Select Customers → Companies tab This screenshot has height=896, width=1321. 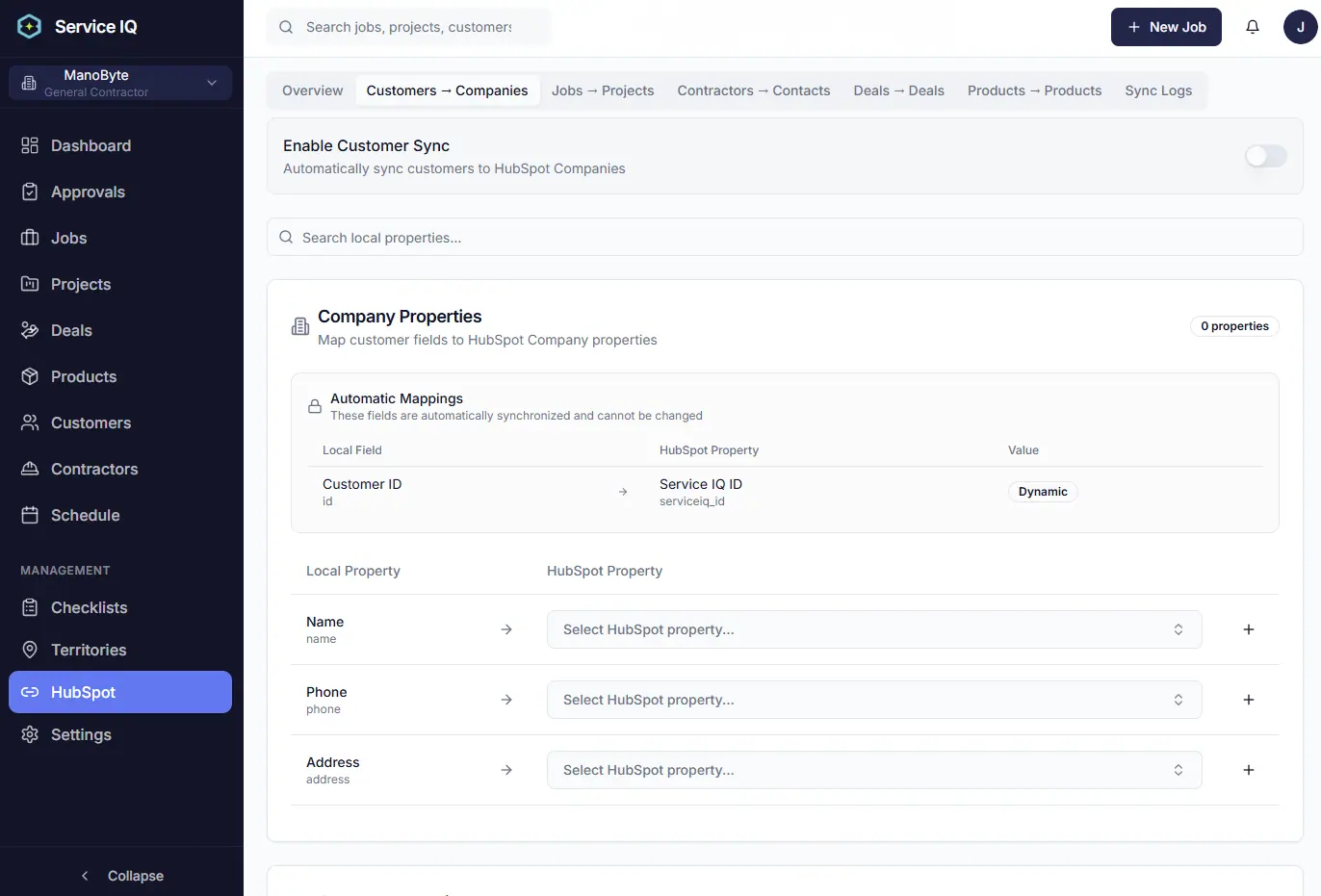[x=447, y=90]
